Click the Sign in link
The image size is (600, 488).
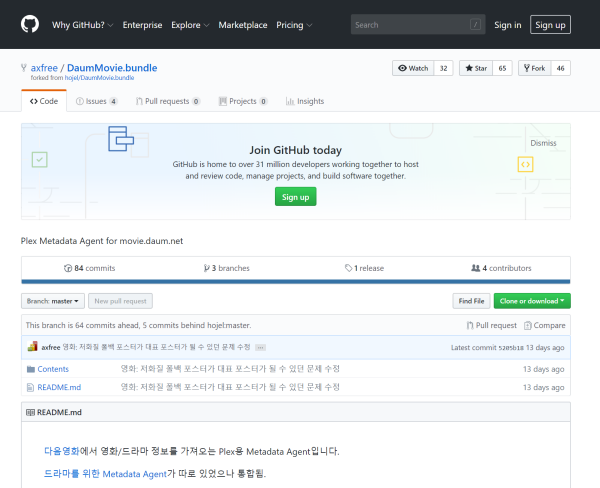507,25
